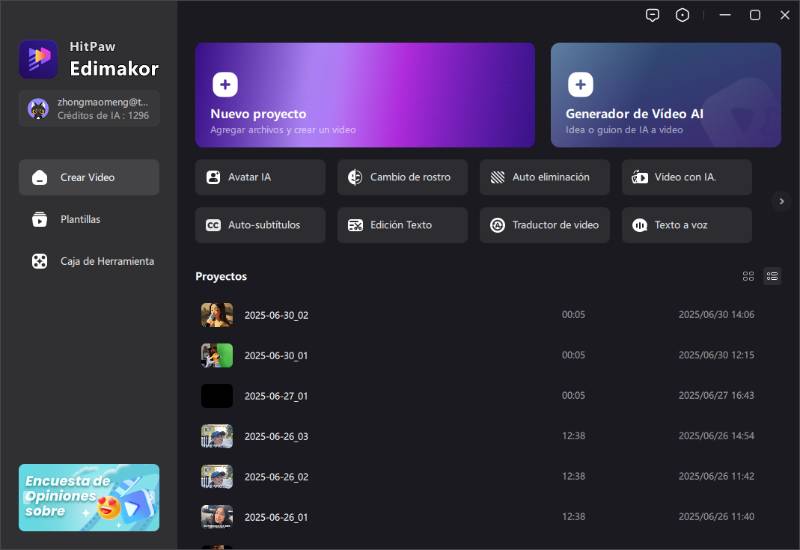
Task: Open the Auto eliminación tool
Action: [x=544, y=177]
